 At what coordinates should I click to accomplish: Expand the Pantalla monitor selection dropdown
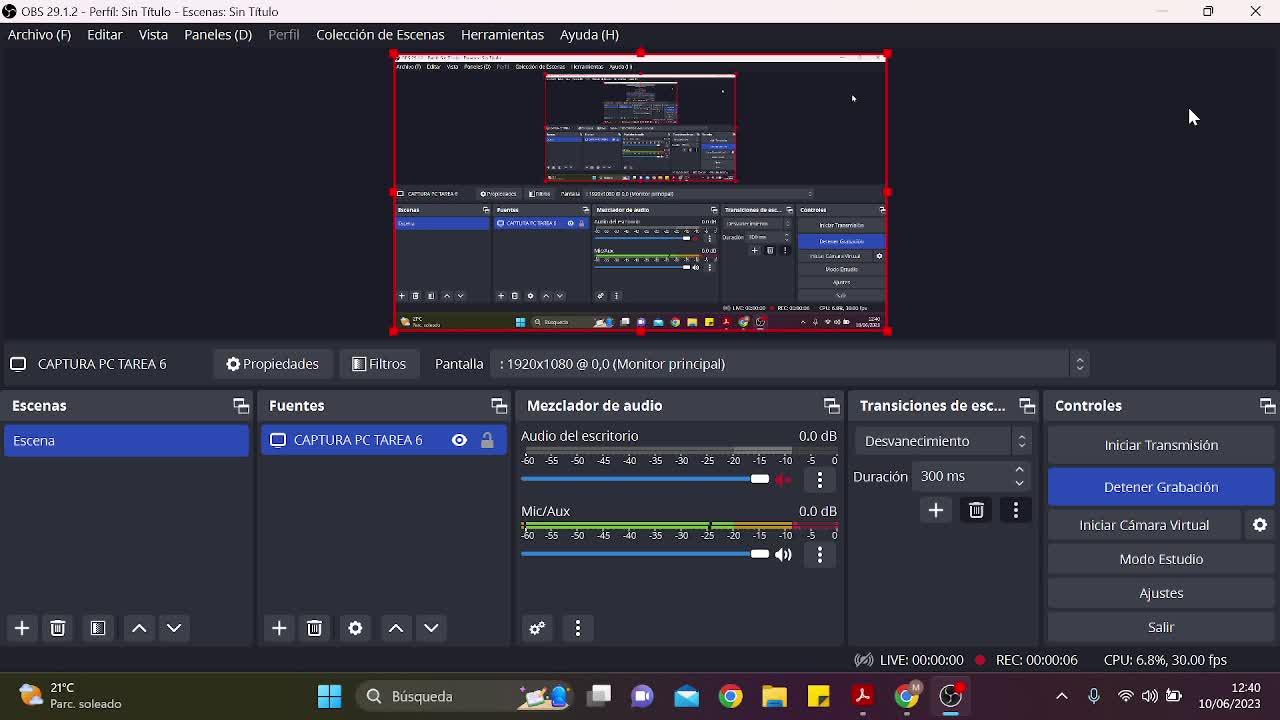[1079, 364]
